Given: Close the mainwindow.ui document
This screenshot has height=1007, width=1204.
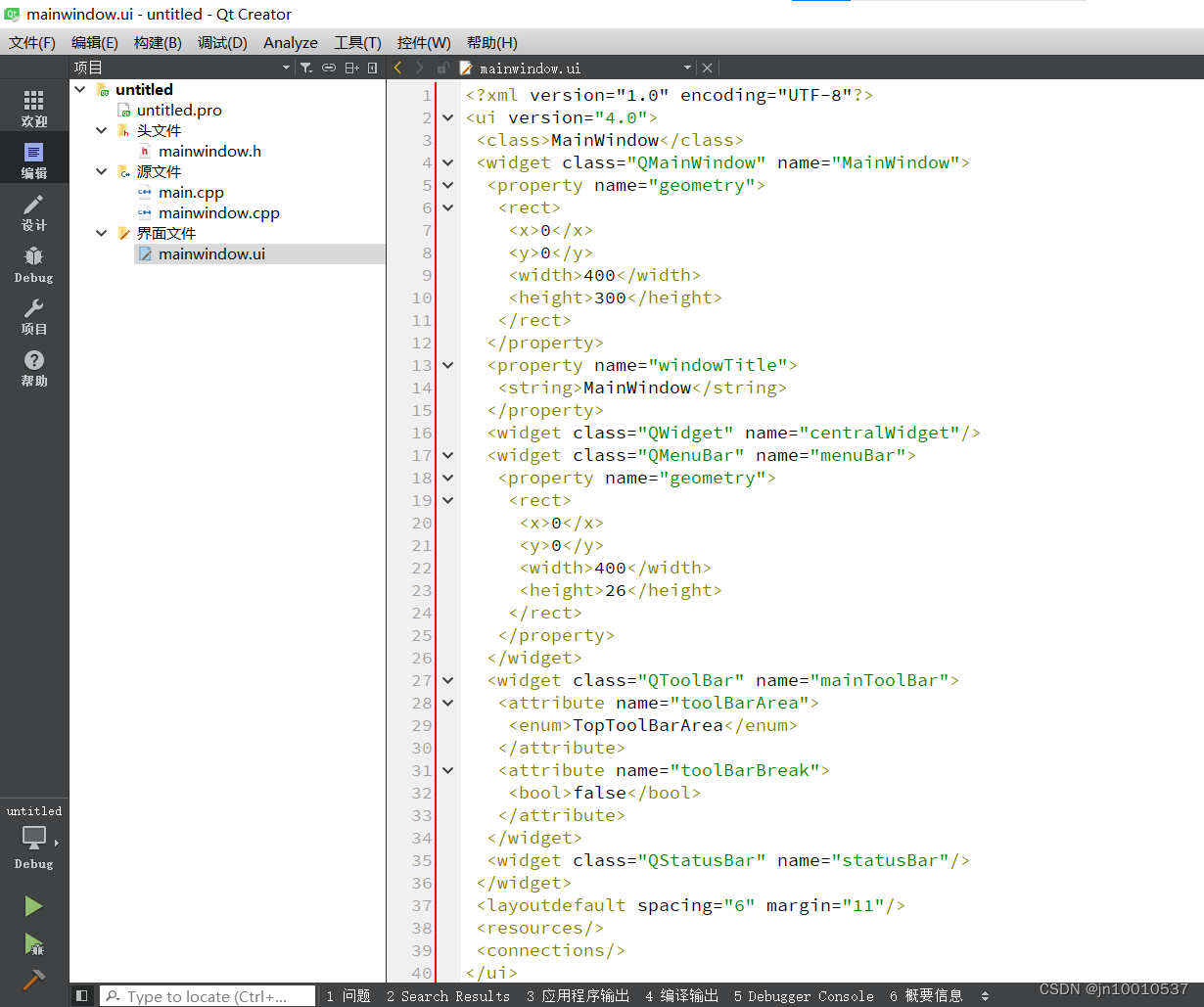Looking at the screenshot, I should 707,68.
